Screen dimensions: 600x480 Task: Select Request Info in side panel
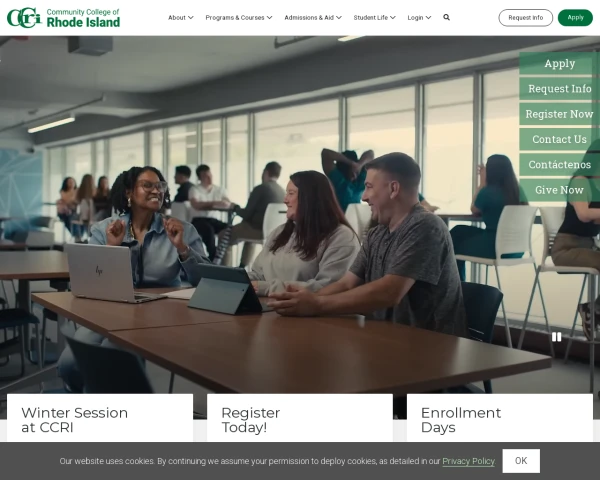559,88
